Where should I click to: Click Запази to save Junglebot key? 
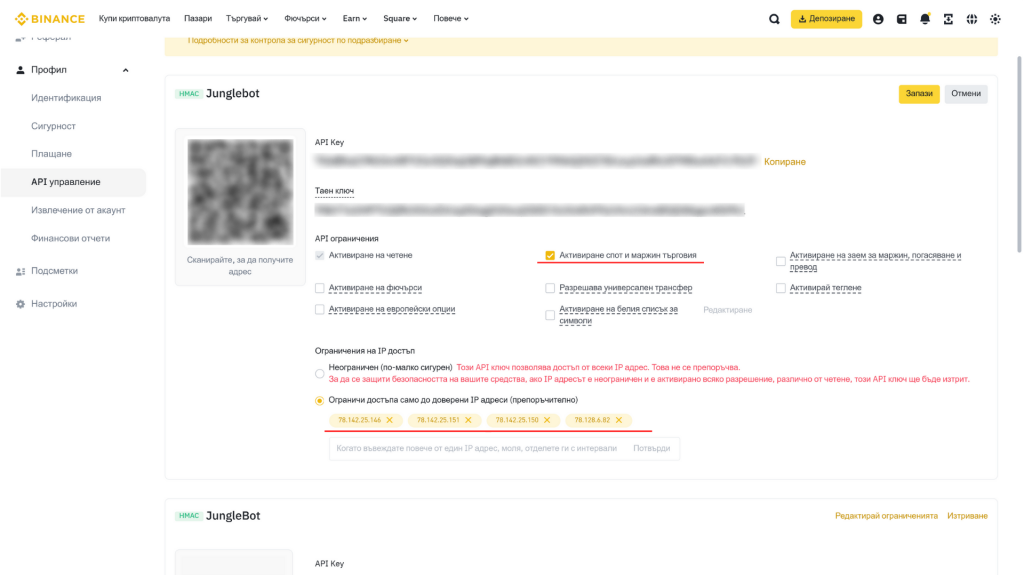click(919, 94)
